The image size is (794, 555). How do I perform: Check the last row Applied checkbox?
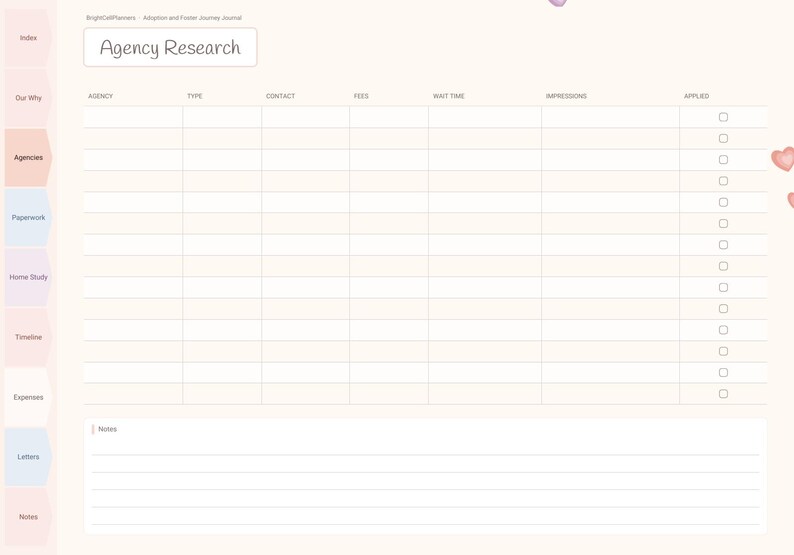point(723,393)
